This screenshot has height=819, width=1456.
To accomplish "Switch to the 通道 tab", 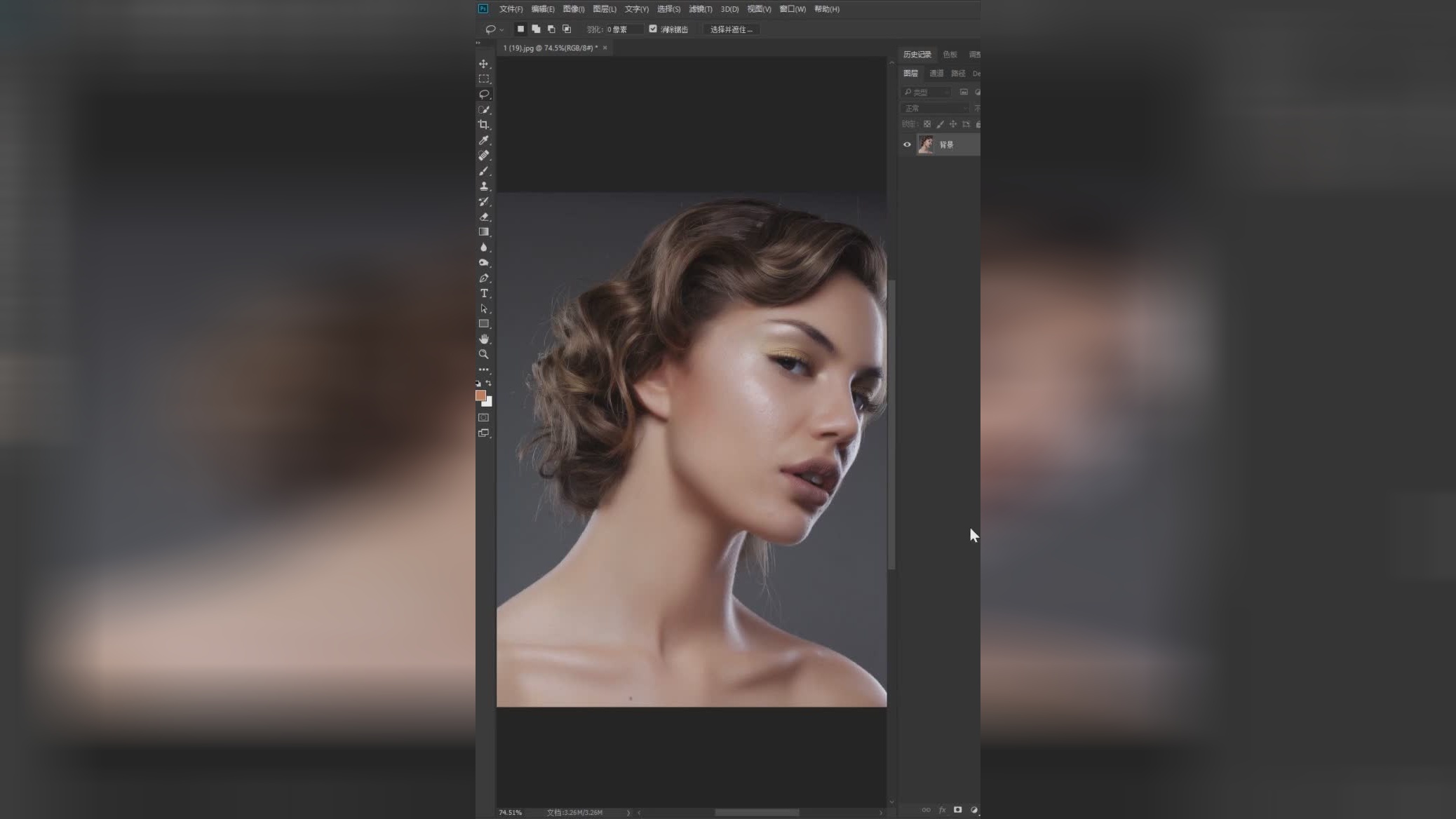I will 936,74.
